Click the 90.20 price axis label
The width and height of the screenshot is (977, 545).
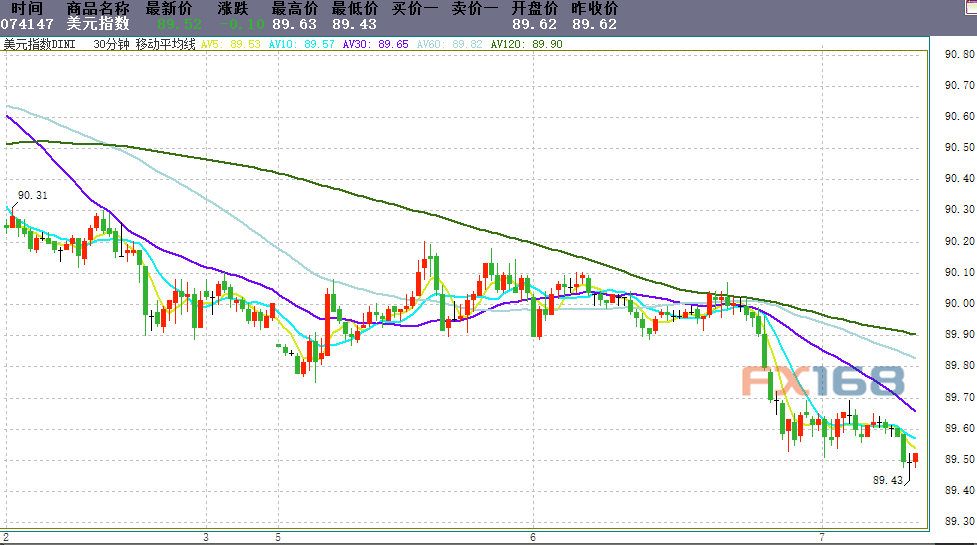pyautogui.click(x=960, y=241)
